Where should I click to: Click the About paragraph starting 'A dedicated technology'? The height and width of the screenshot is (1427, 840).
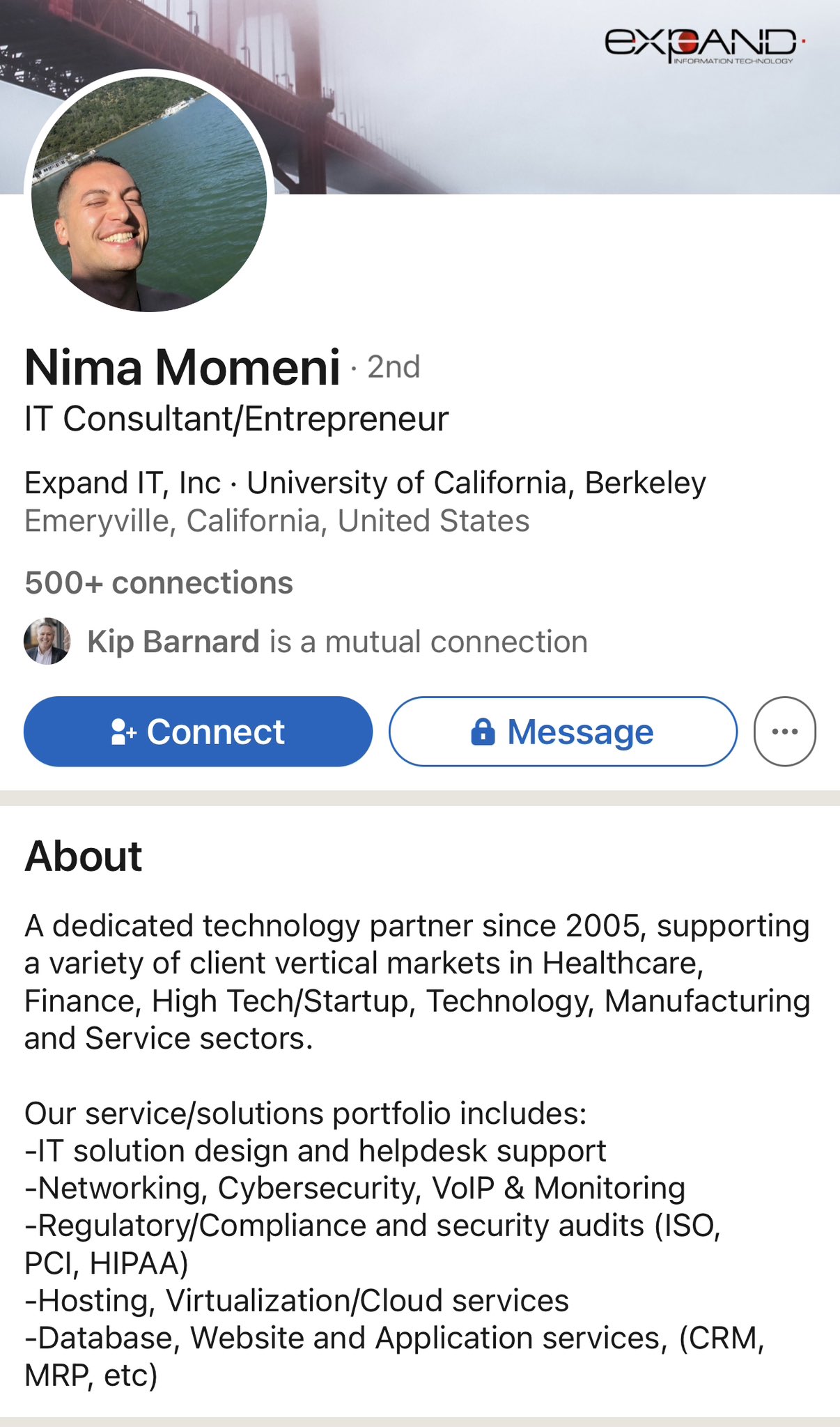(x=418, y=982)
